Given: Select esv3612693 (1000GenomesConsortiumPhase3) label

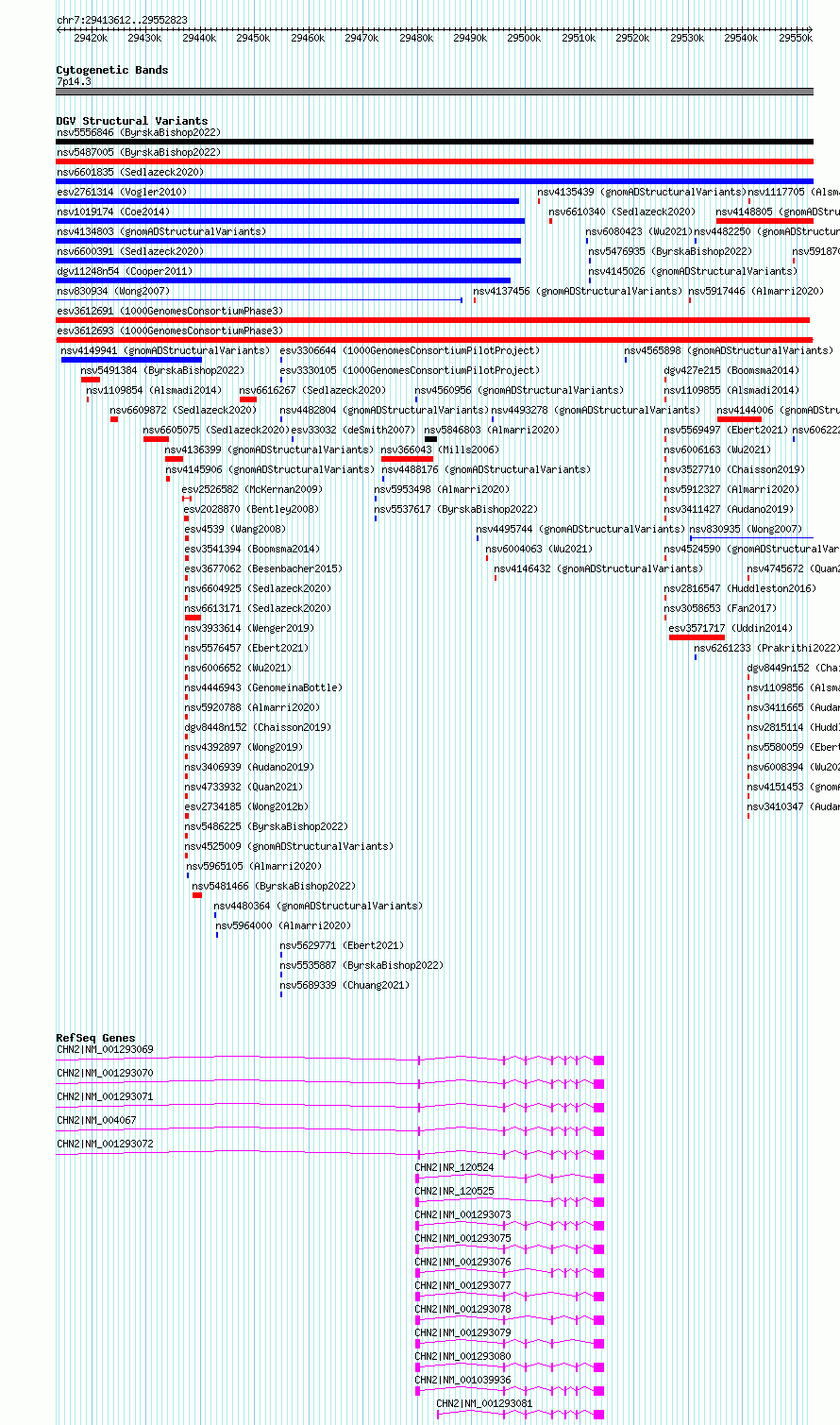Looking at the screenshot, I should (170, 331).
